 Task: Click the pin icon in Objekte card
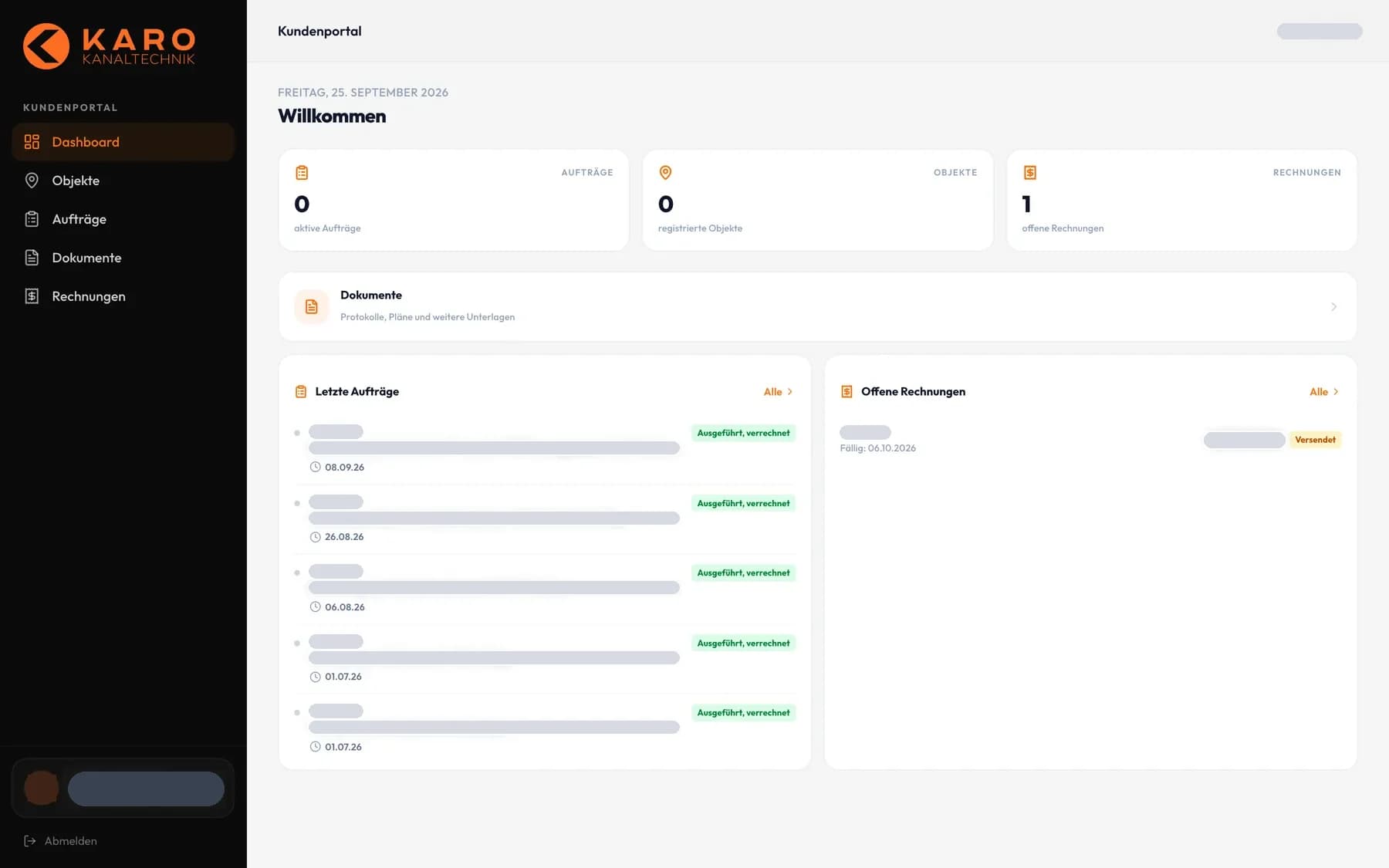tap(665, 173)
